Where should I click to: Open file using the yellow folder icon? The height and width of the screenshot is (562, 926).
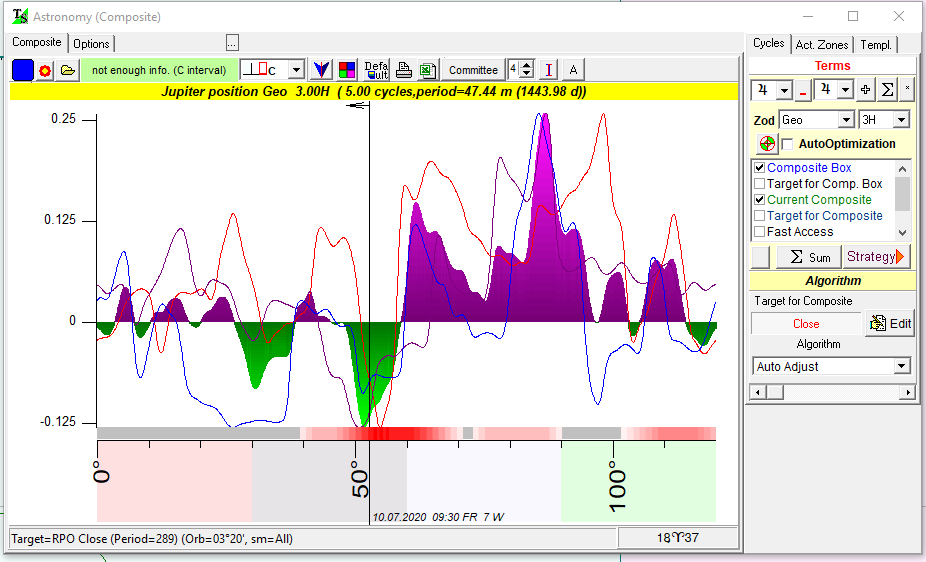coord(67,70)
